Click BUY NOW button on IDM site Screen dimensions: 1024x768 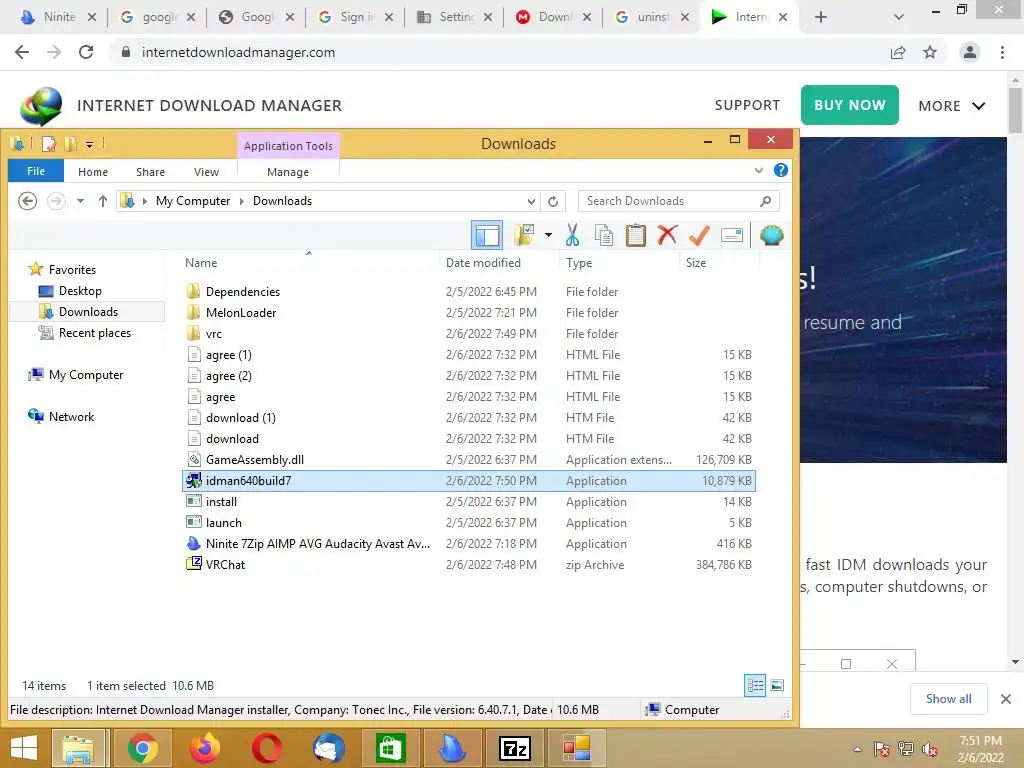(x=850, y=105)
